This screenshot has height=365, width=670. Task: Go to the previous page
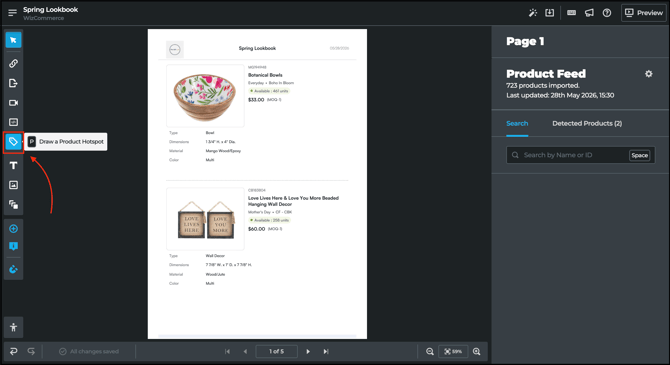coord(245,351)
